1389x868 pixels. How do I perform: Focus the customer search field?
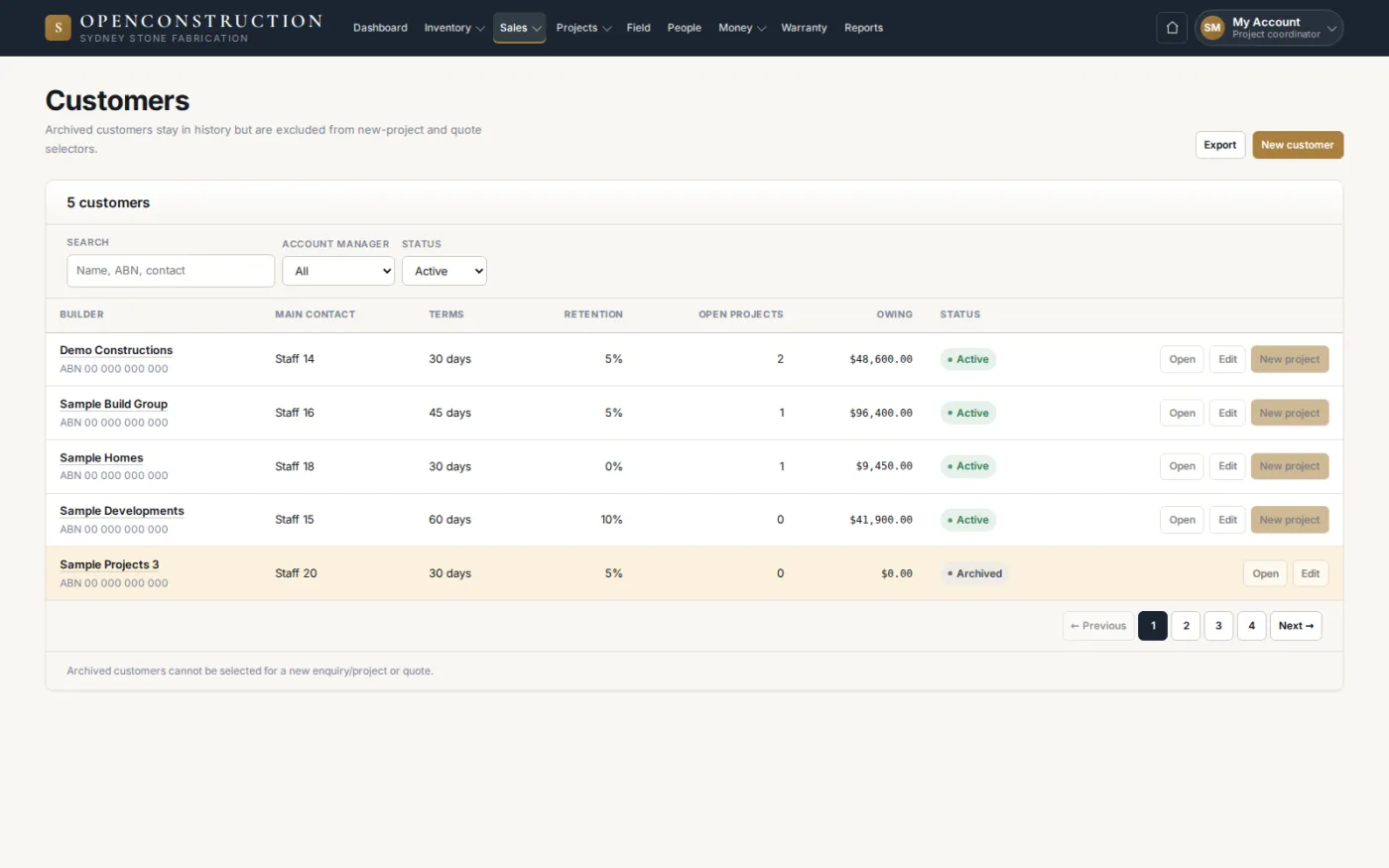171,271
